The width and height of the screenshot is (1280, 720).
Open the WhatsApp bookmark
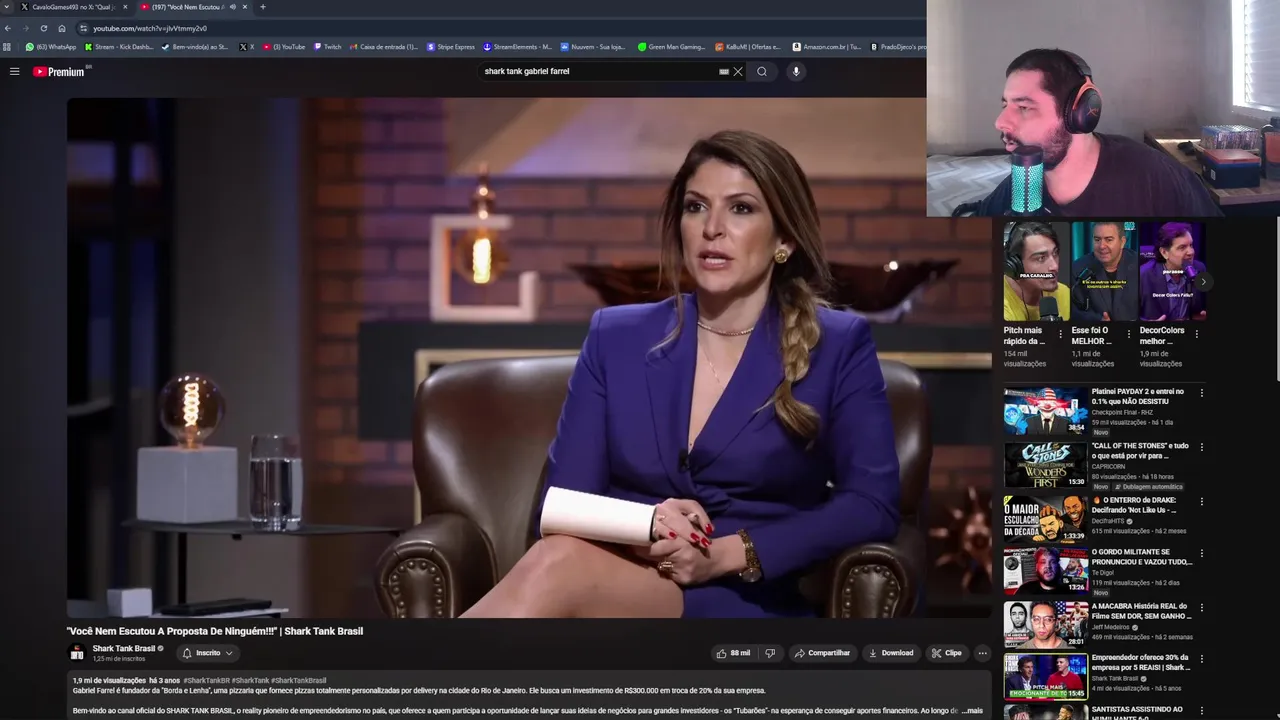point(51,47)
